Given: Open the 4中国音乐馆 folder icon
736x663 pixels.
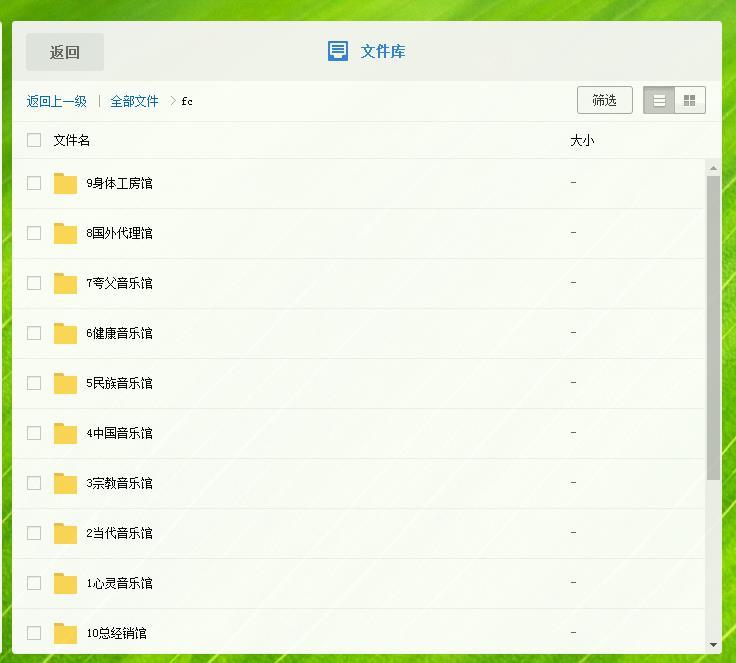Looking at the screenshot, I should coord(65,433).
